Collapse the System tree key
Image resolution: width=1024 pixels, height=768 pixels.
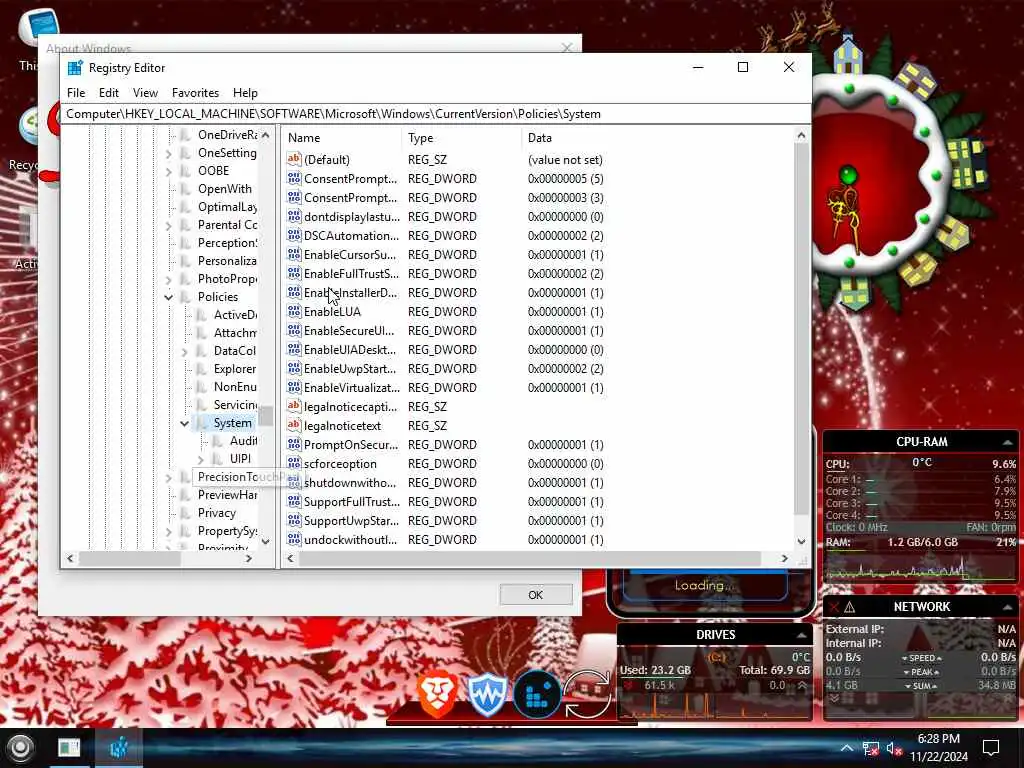pyautogui.click(x=185, y=423)
